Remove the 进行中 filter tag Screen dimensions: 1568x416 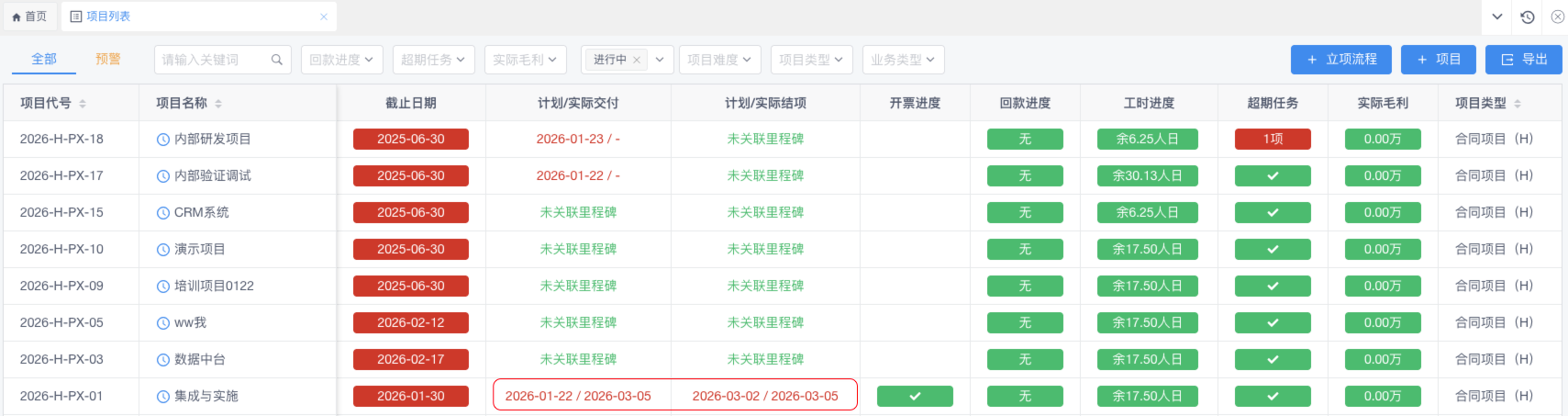637,60
